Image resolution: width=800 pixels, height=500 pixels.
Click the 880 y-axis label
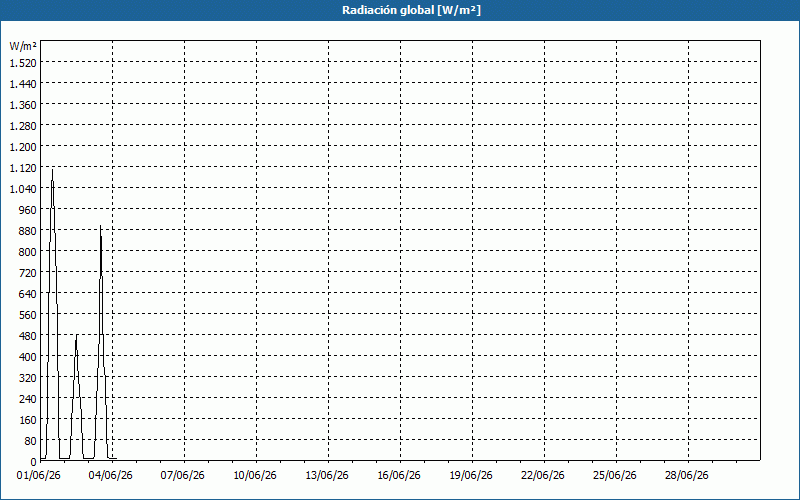click(x=28, y=231)
